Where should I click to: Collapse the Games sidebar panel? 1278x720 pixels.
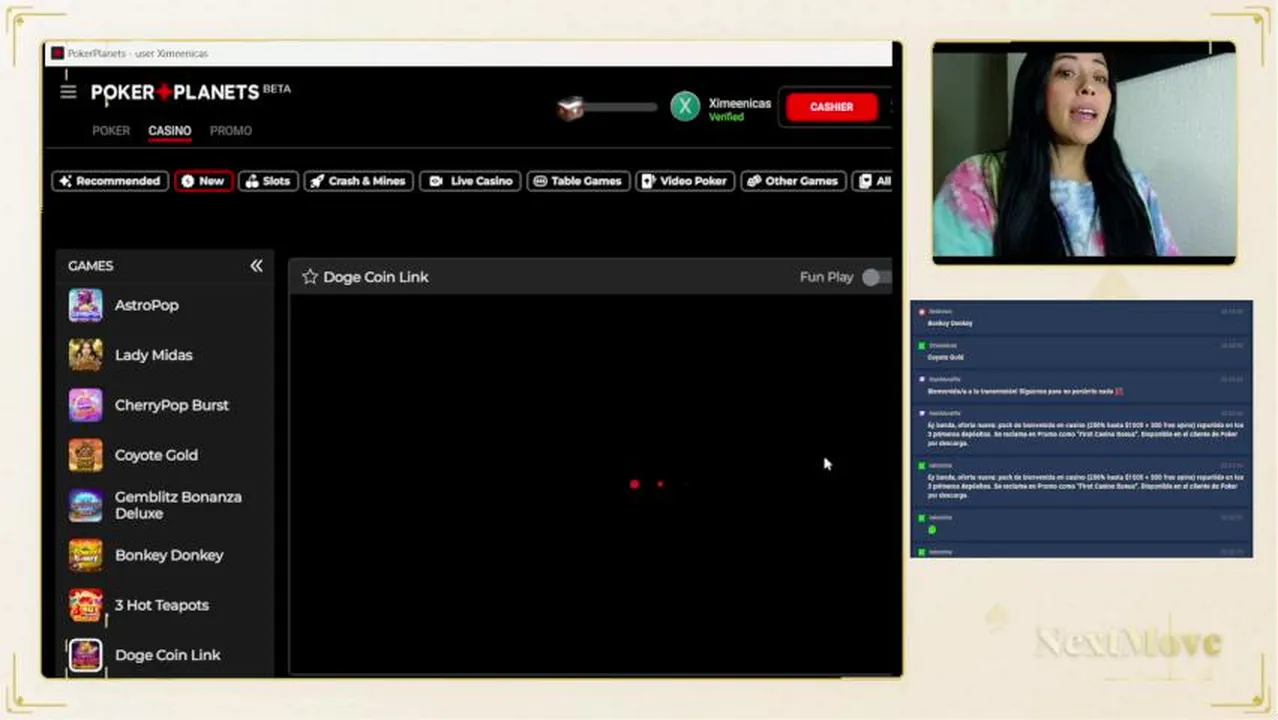point(257,266)
